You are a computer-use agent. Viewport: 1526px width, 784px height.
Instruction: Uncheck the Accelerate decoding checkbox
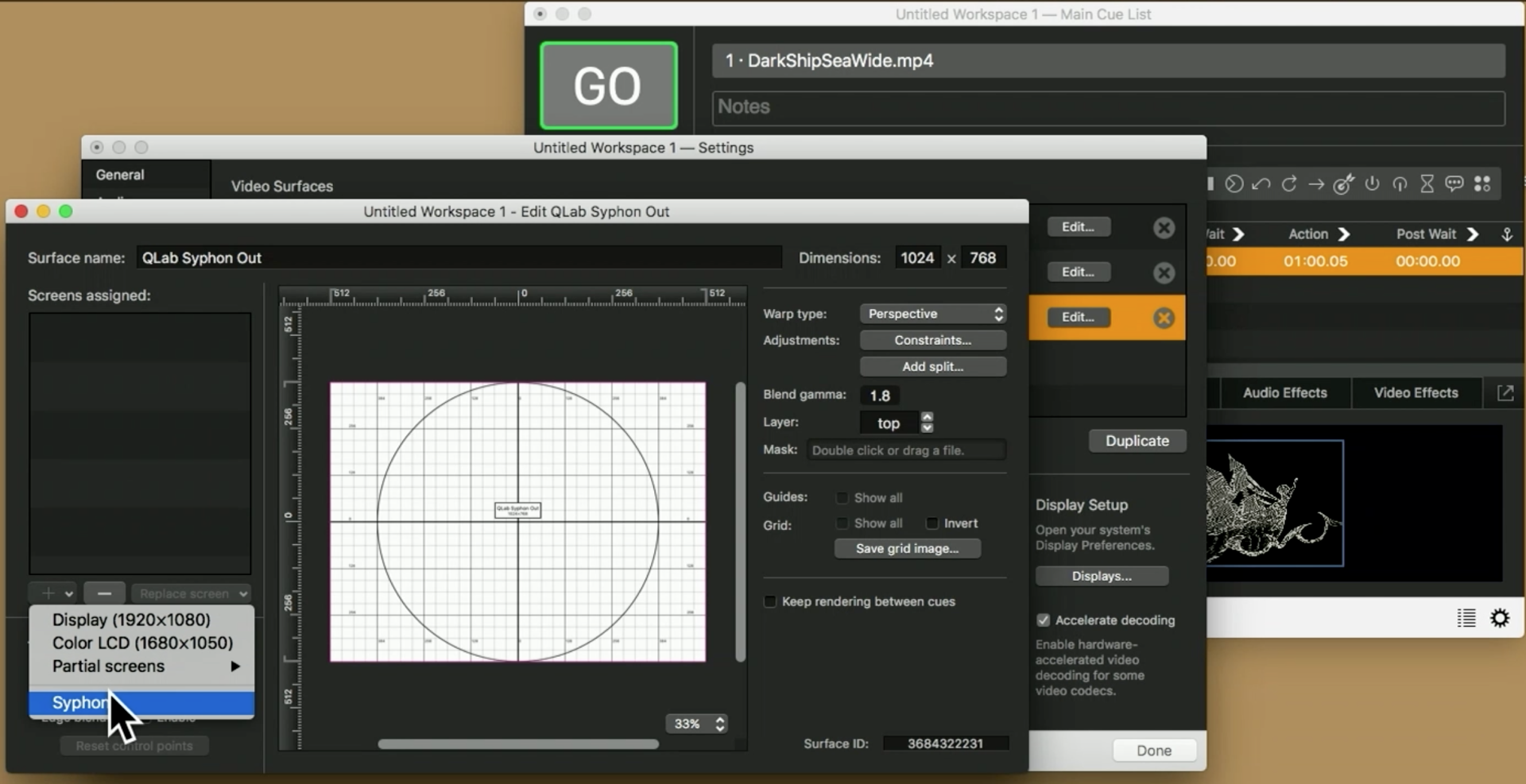[1043, 620]
